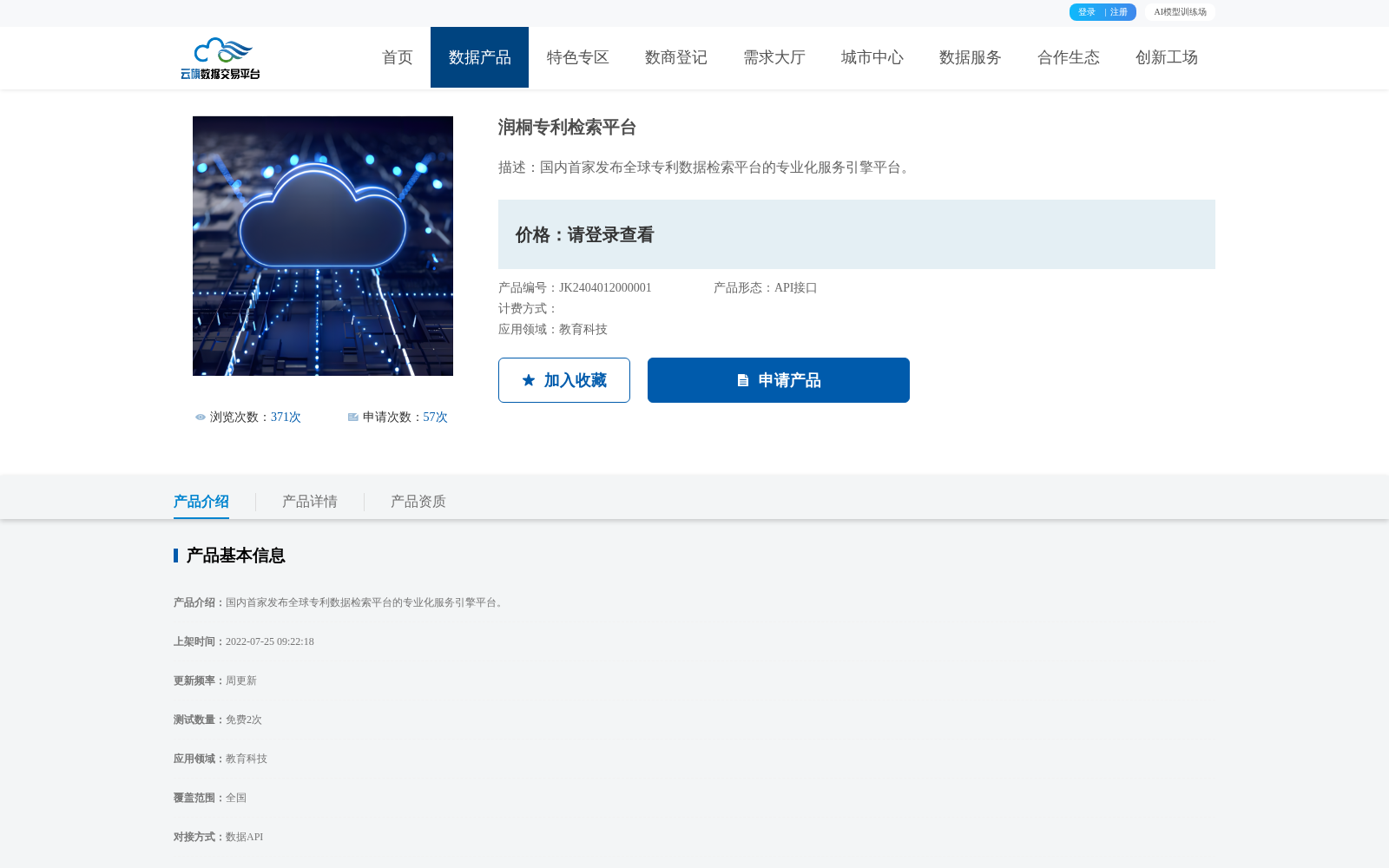Open the 特色专区 navigation item
Screen dimensions: 1389x868
pyautogui.click(x=577, y=57)
